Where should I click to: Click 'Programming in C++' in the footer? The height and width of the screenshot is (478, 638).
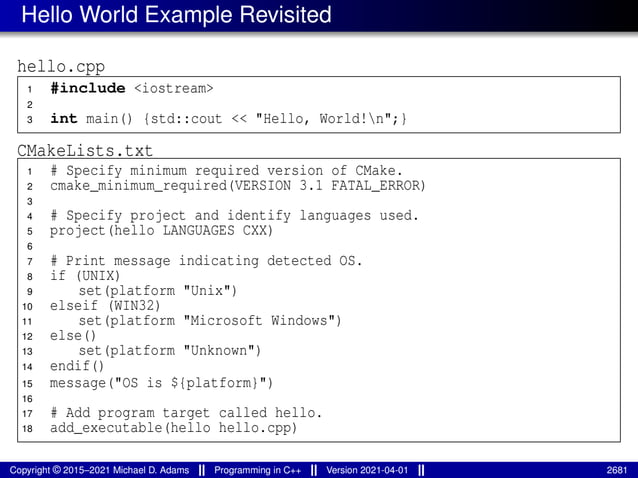point(258,470)
